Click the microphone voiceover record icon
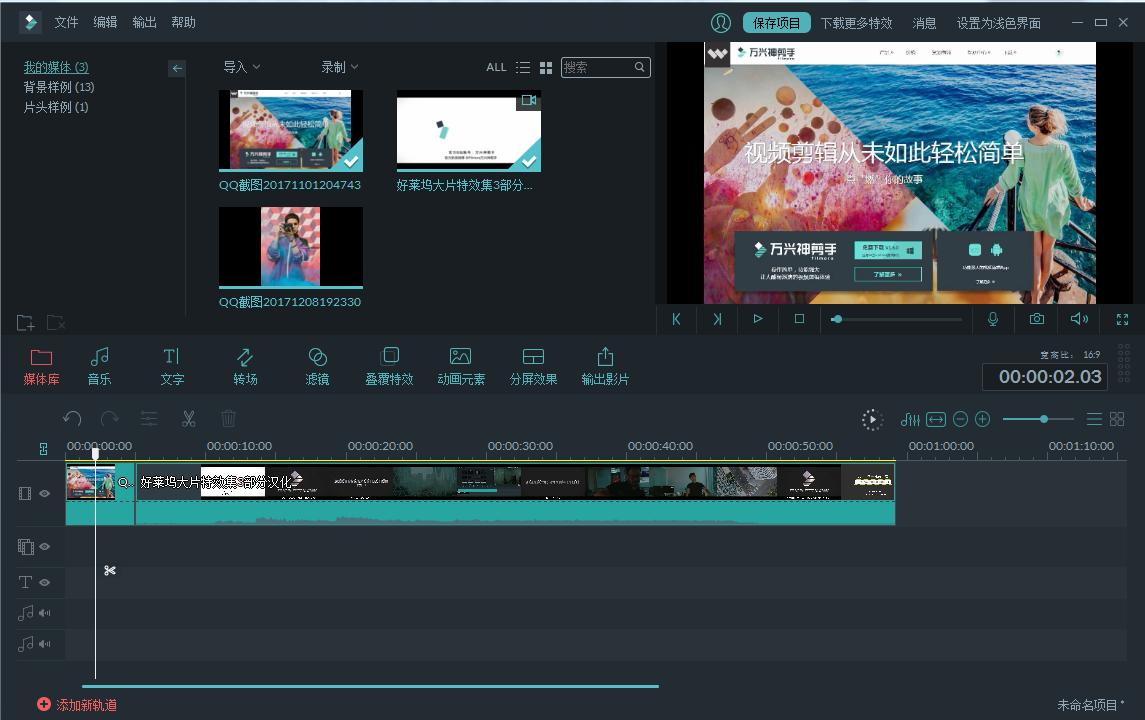The width and height of the screenshot is (1145, 720). (993, 319)
